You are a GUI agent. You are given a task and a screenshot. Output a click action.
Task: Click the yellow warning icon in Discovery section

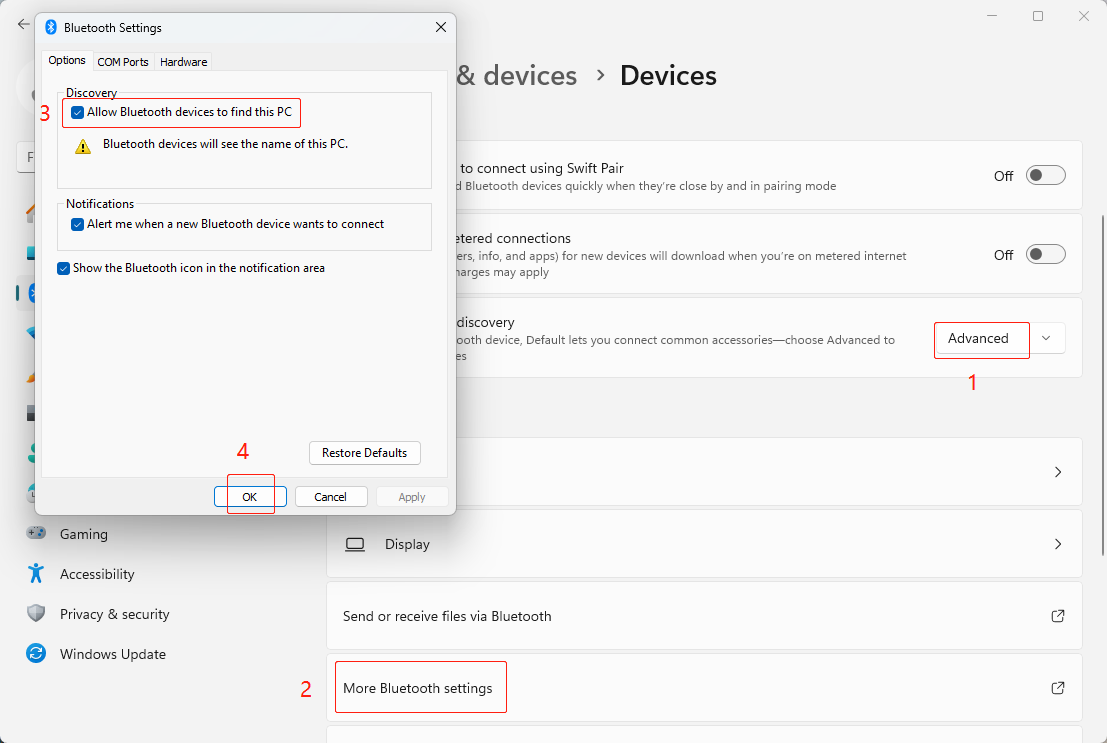point(83,146)
